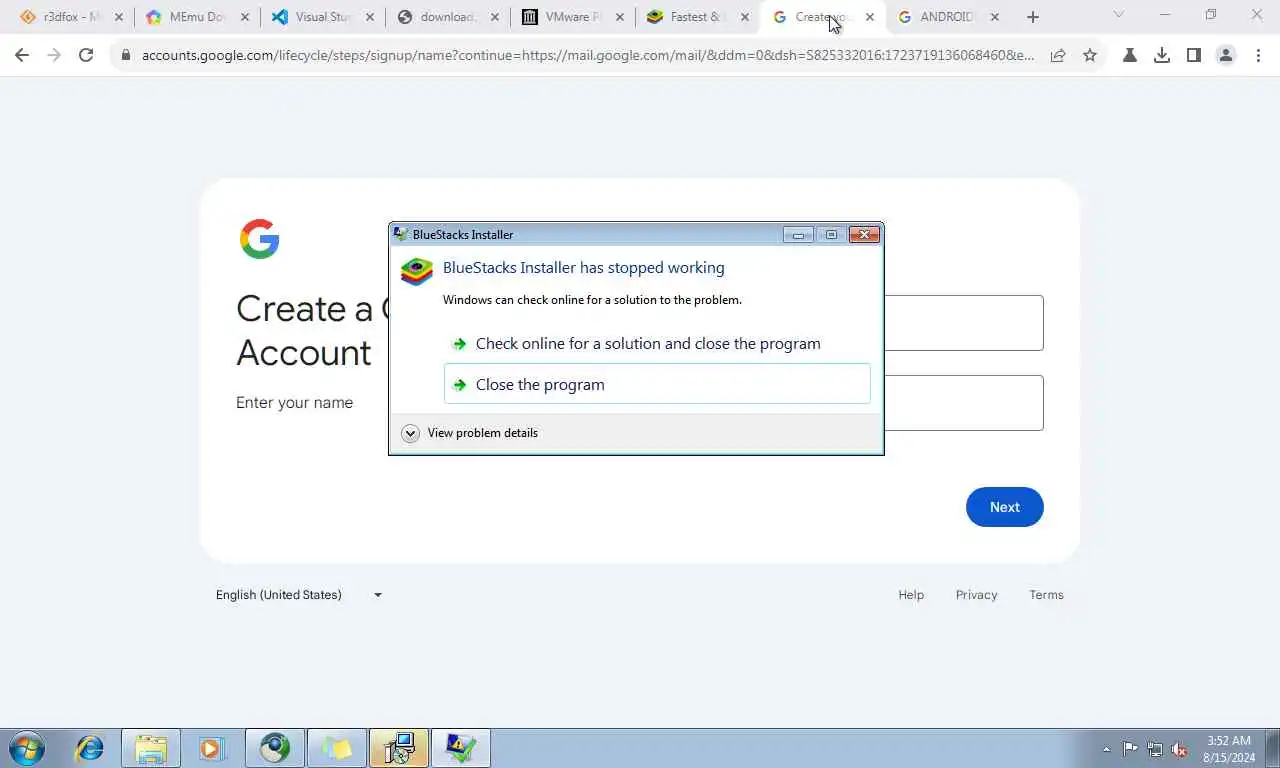Open the Windows Start menu

coord(27,748)
